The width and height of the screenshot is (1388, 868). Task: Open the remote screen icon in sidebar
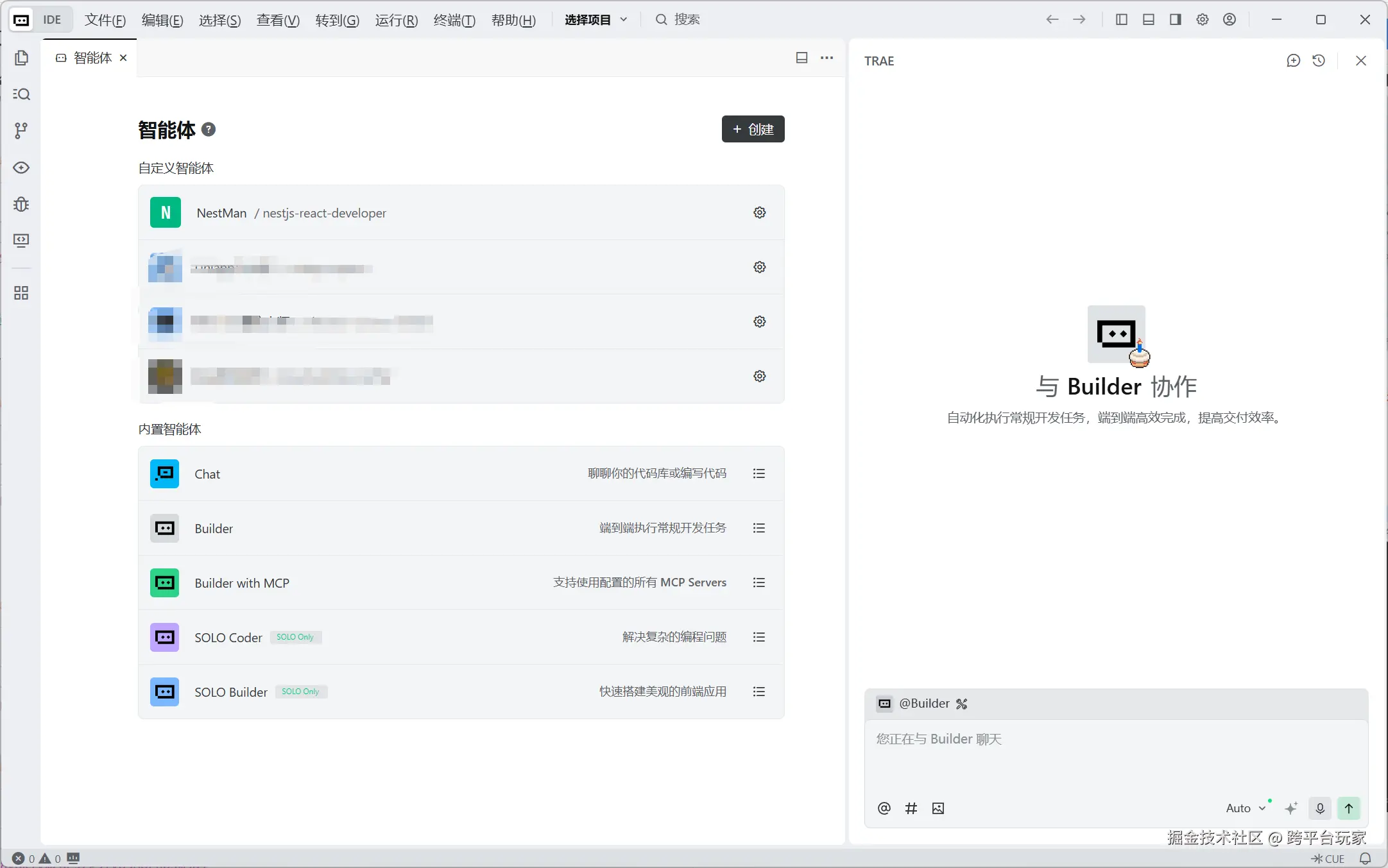21,241
